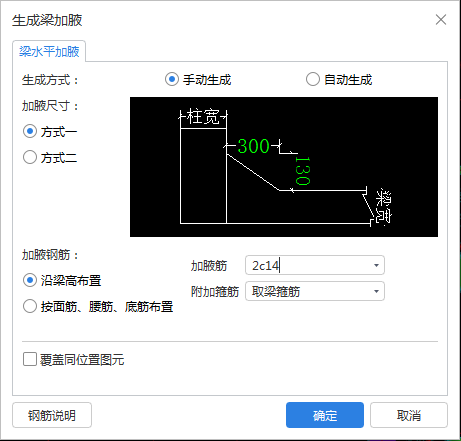Screen dimensions: 461x441
Task: Enable 覆盖同位置图元 checkbox
Action: tap(30, 360)
